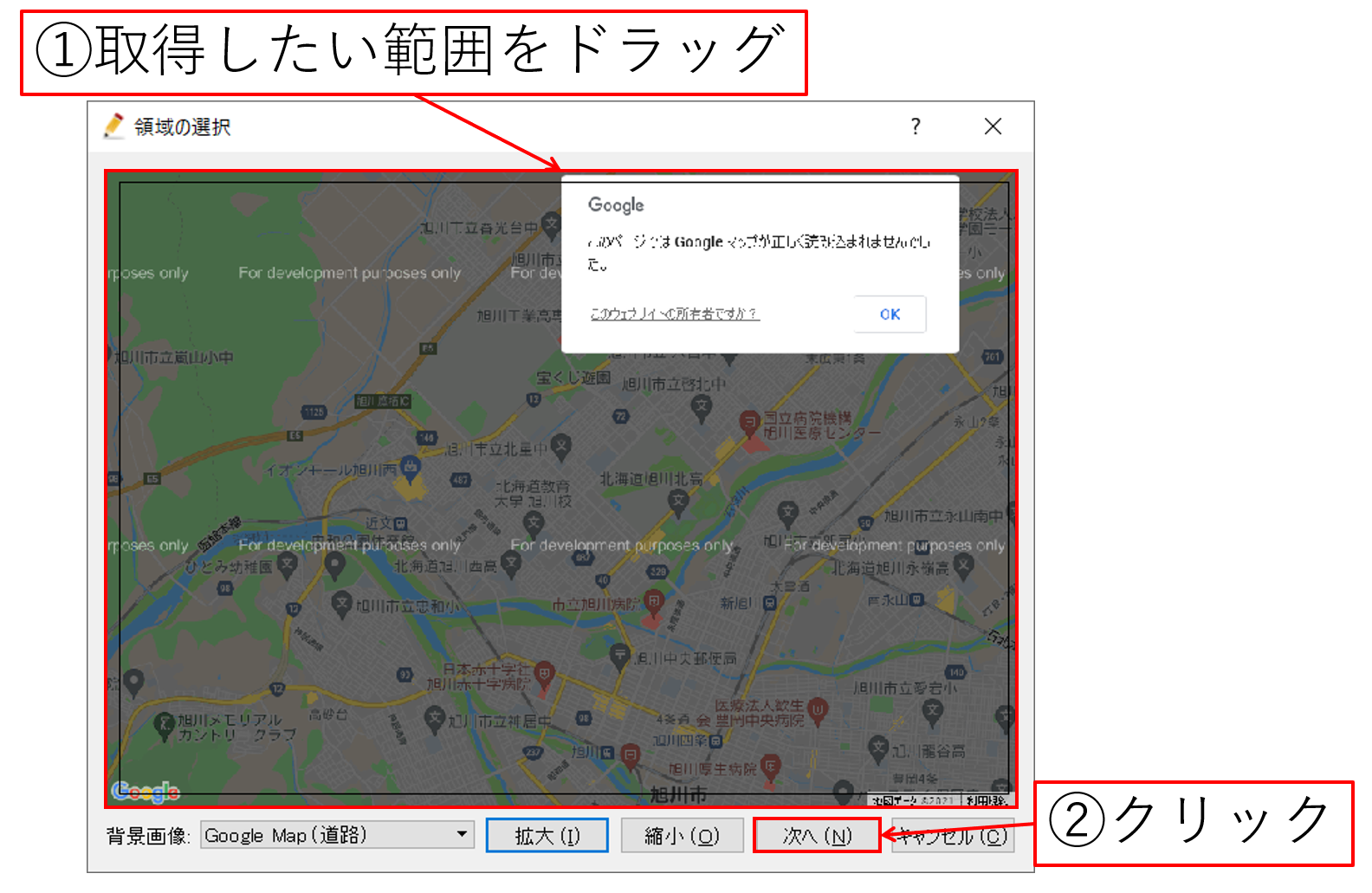Open the 背景画像 Google Map (道路) dropdown
Screen dimensions: 1372x893
click(338, 835)
